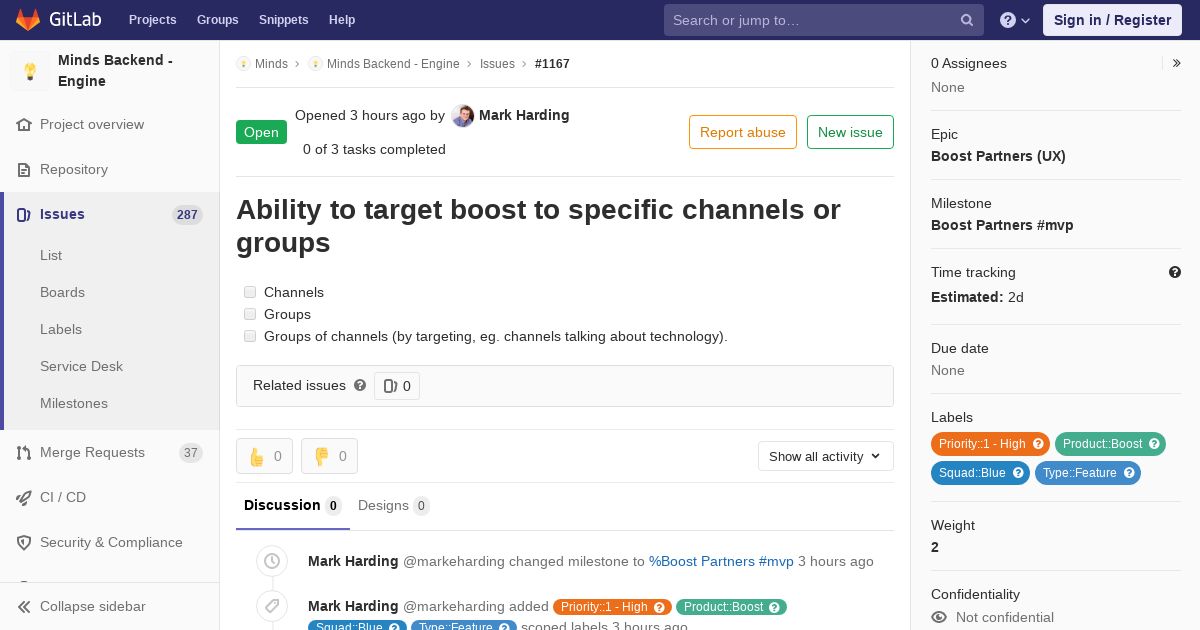
Task: Click the thumbs up reaction button
Action: click(x=264, y=456)
